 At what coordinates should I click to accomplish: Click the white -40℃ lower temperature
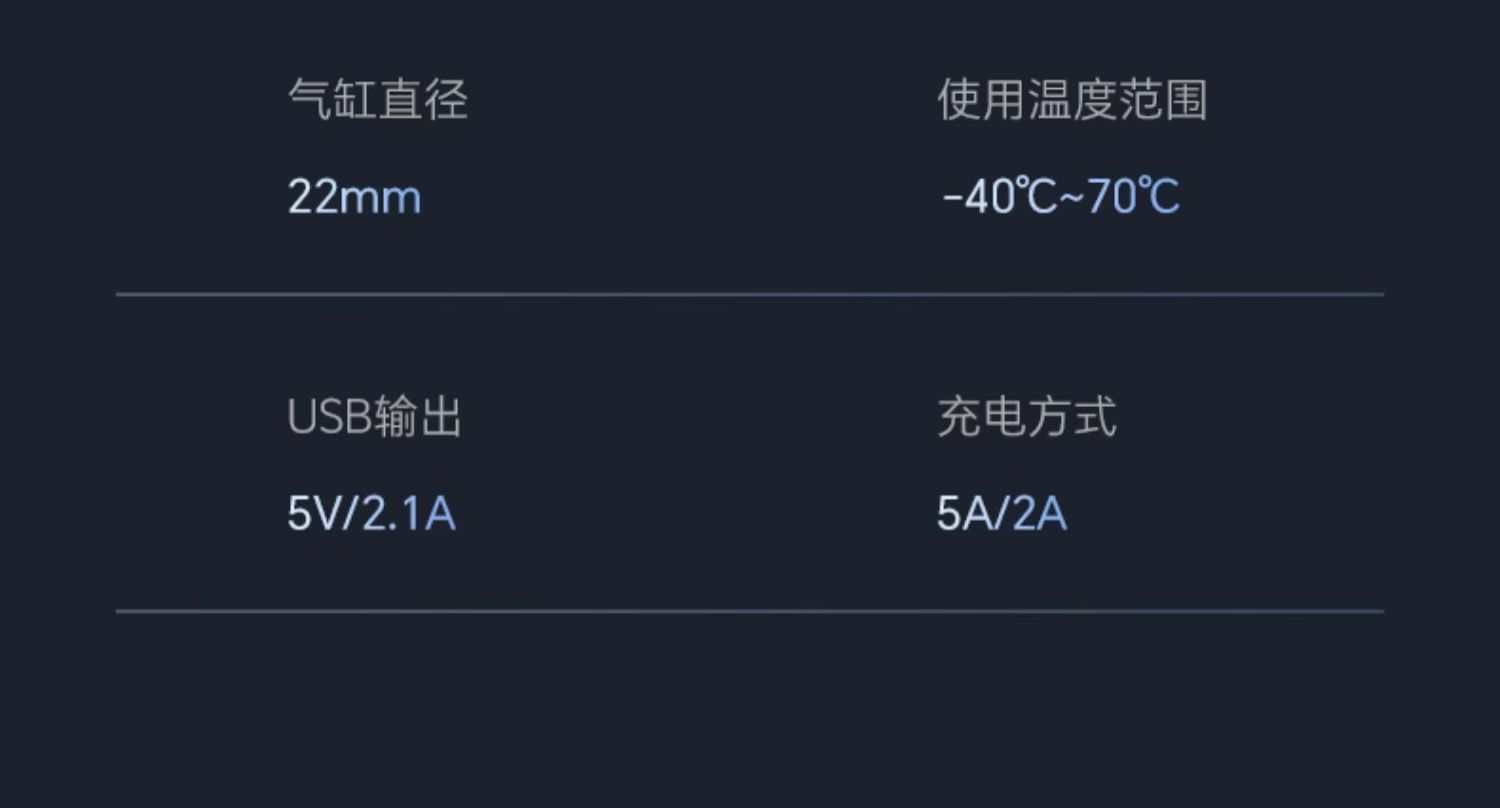(999, 197)
